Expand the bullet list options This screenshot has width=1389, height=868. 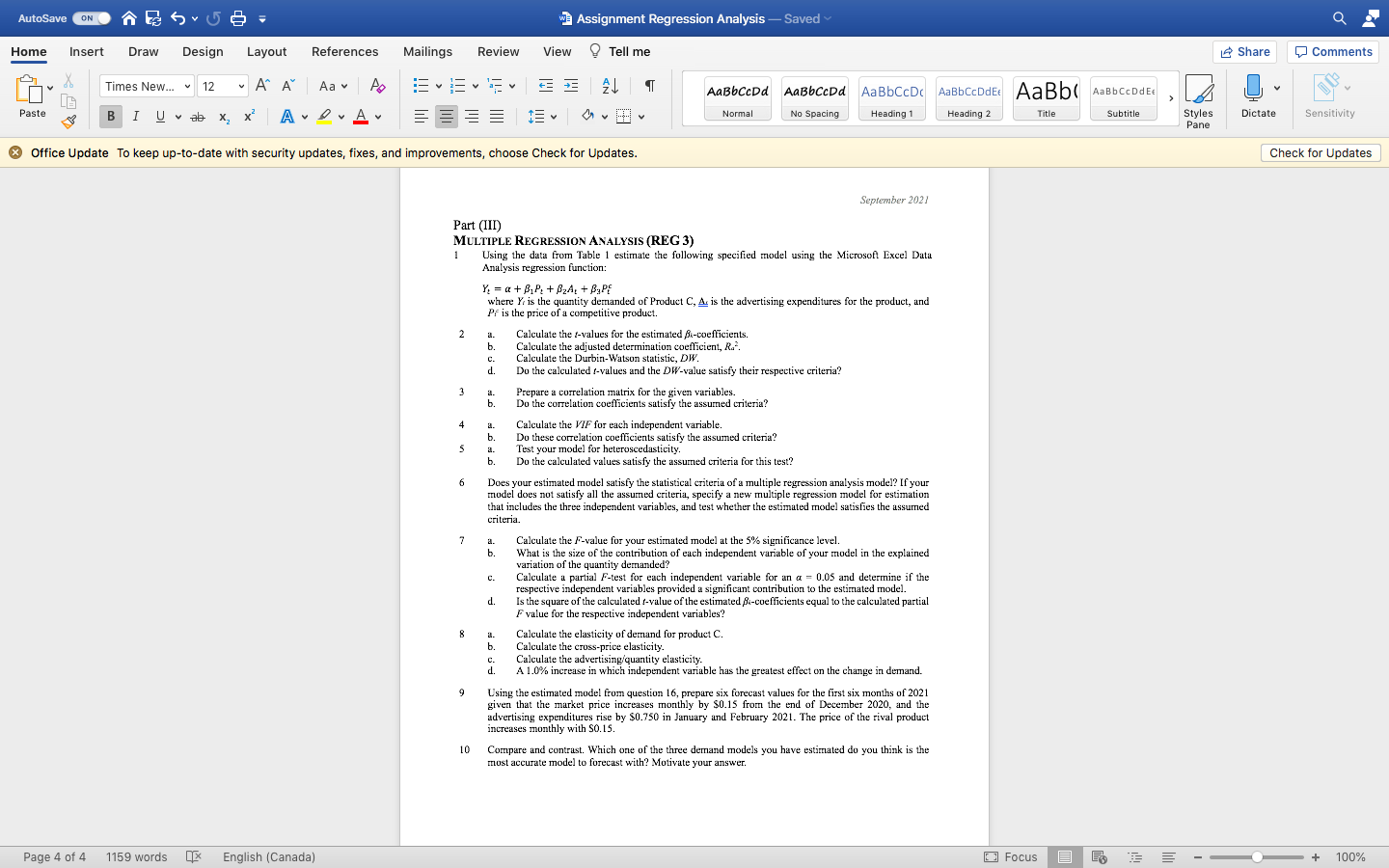coord(439,87)
